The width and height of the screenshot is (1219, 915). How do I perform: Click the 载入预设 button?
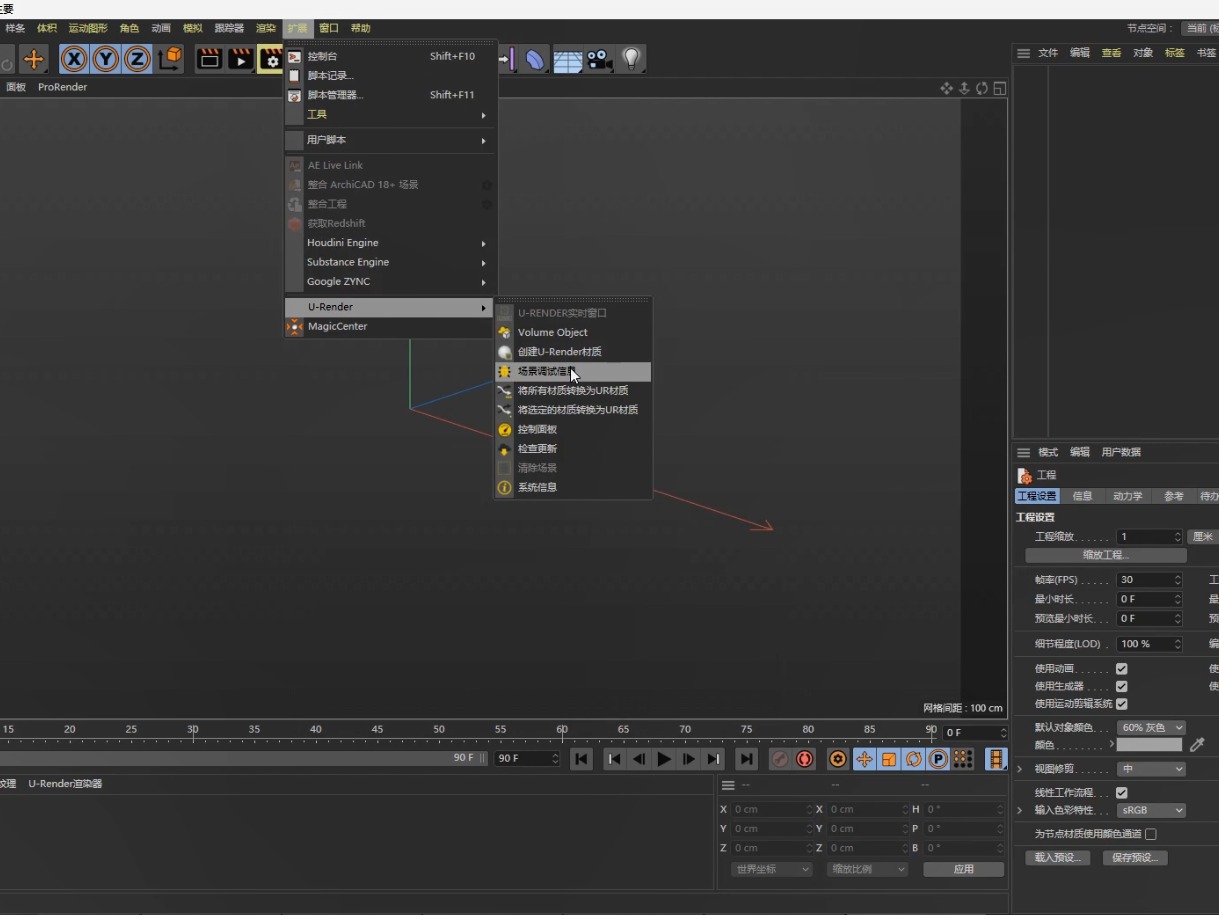1056,857
